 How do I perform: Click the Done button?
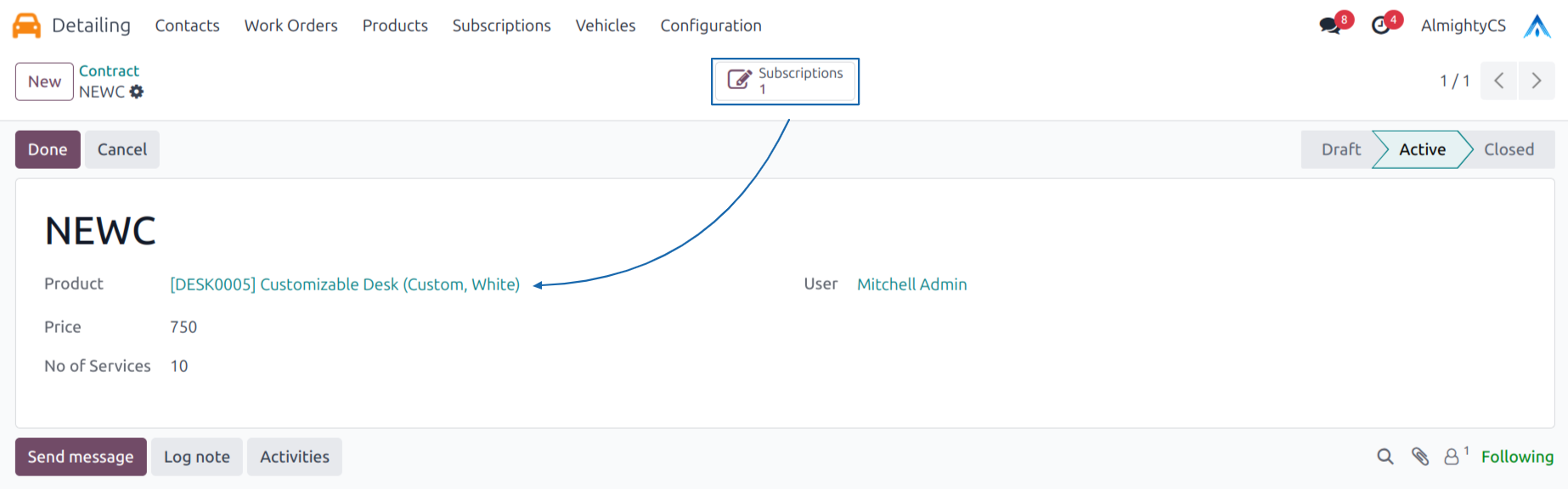pyautogui.click(x=47, y=149)
